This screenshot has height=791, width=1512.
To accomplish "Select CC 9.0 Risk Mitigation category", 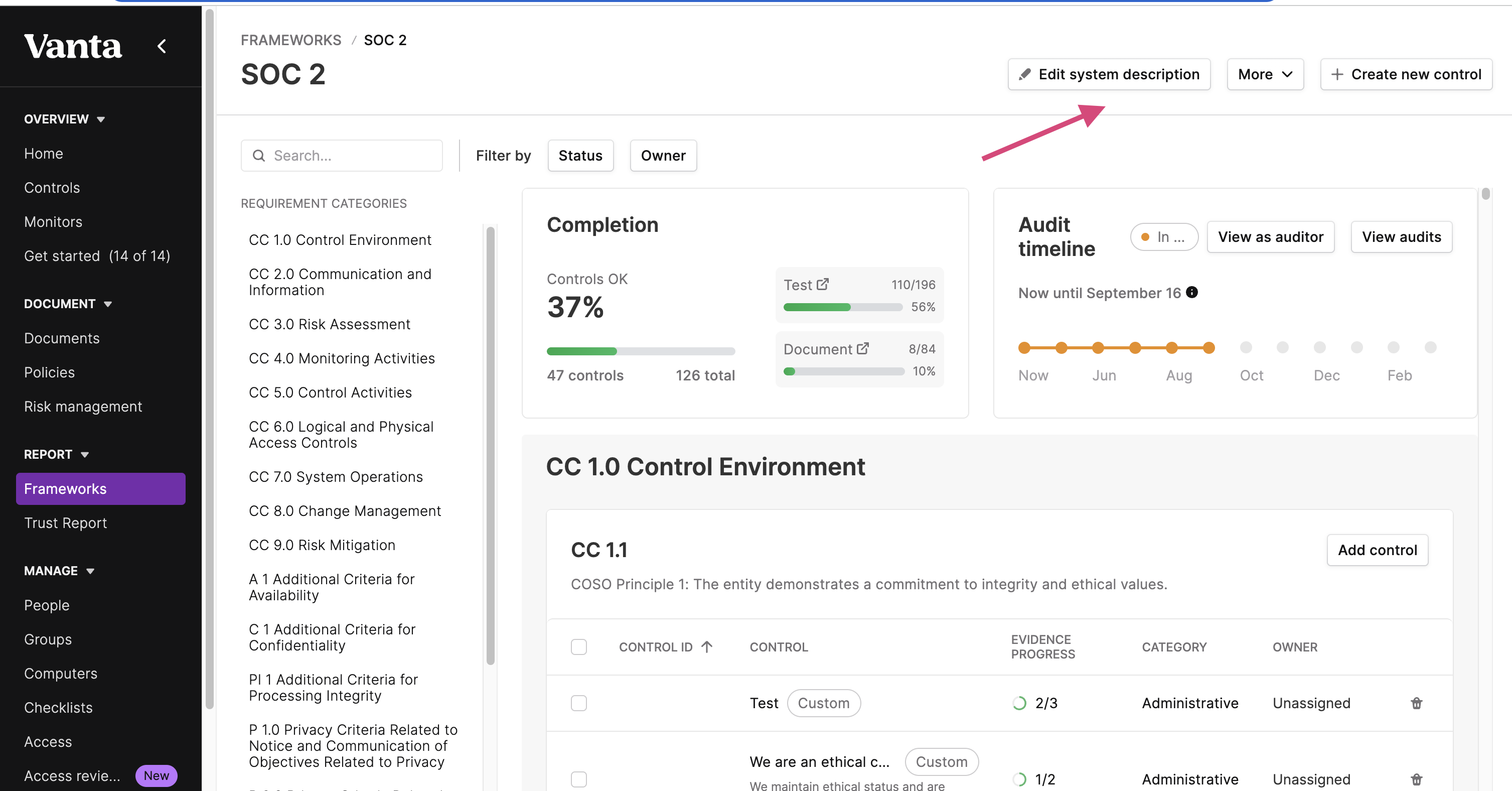I will tap(322, 545).
